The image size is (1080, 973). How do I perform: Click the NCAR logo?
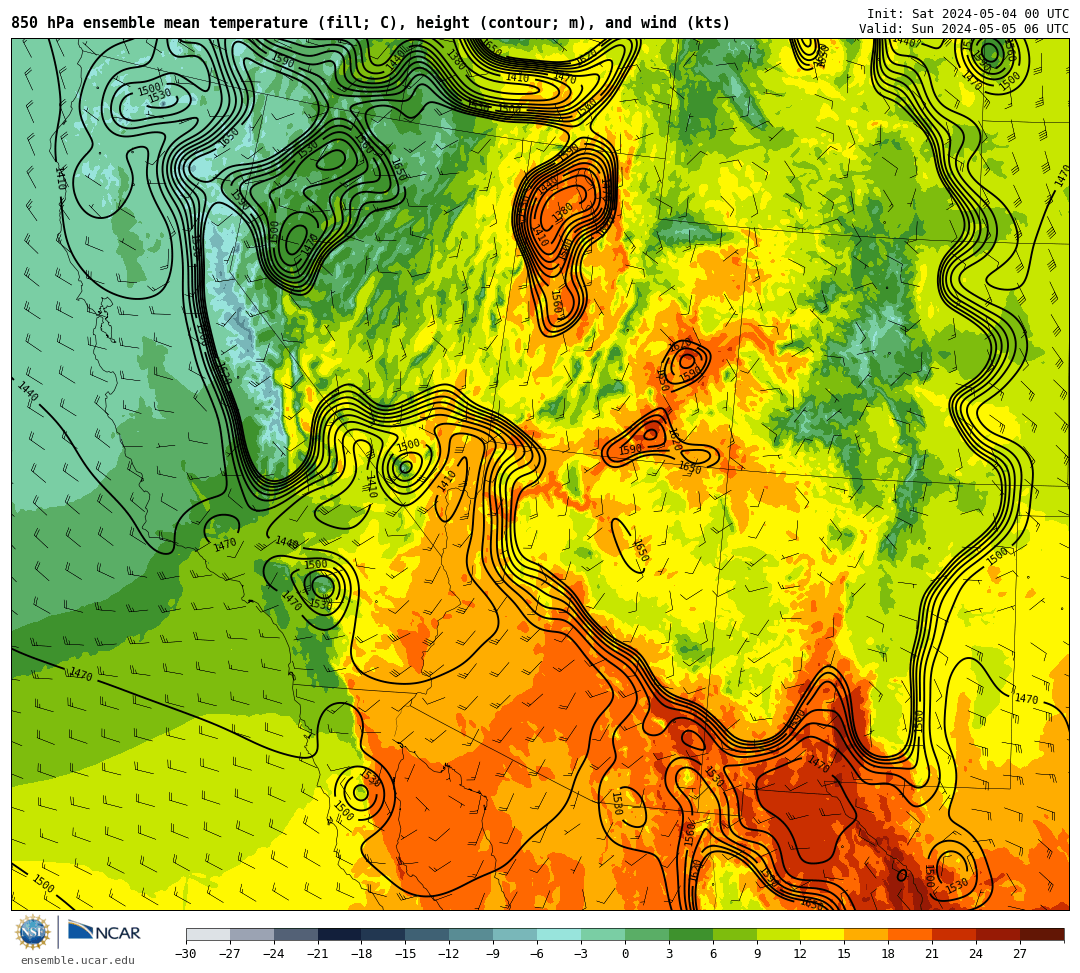pos(104,932)
